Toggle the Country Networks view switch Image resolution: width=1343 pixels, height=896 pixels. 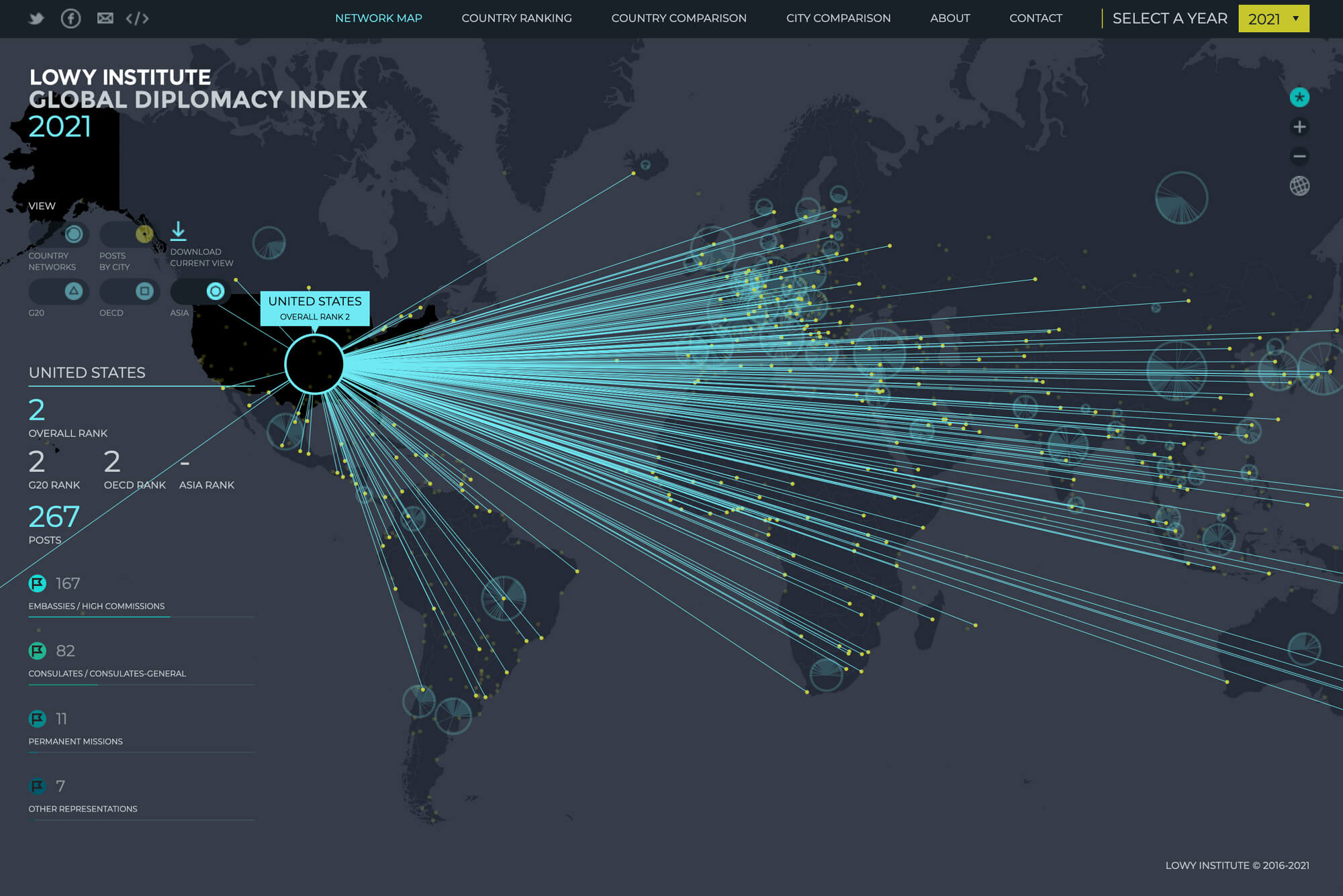point(58,234)
